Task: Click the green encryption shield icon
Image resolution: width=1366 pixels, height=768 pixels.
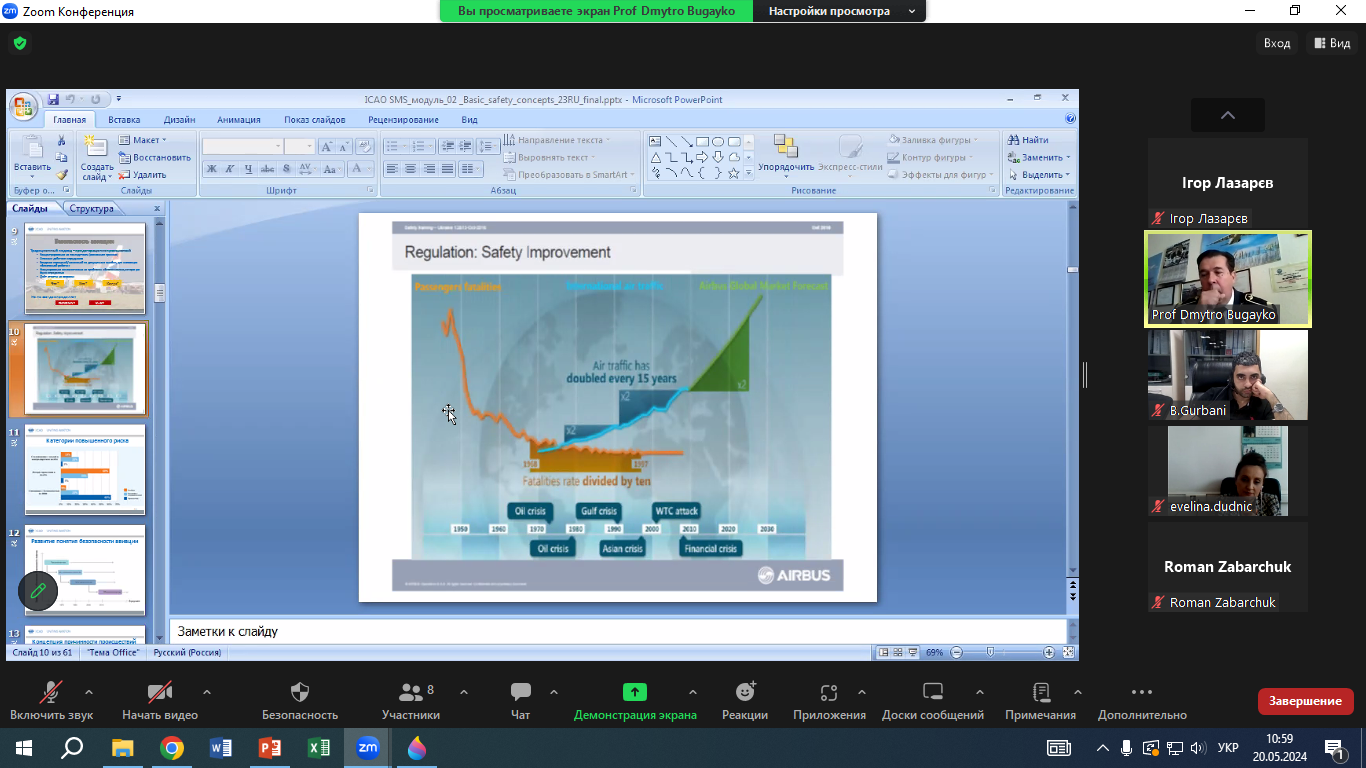Action: 19,44
